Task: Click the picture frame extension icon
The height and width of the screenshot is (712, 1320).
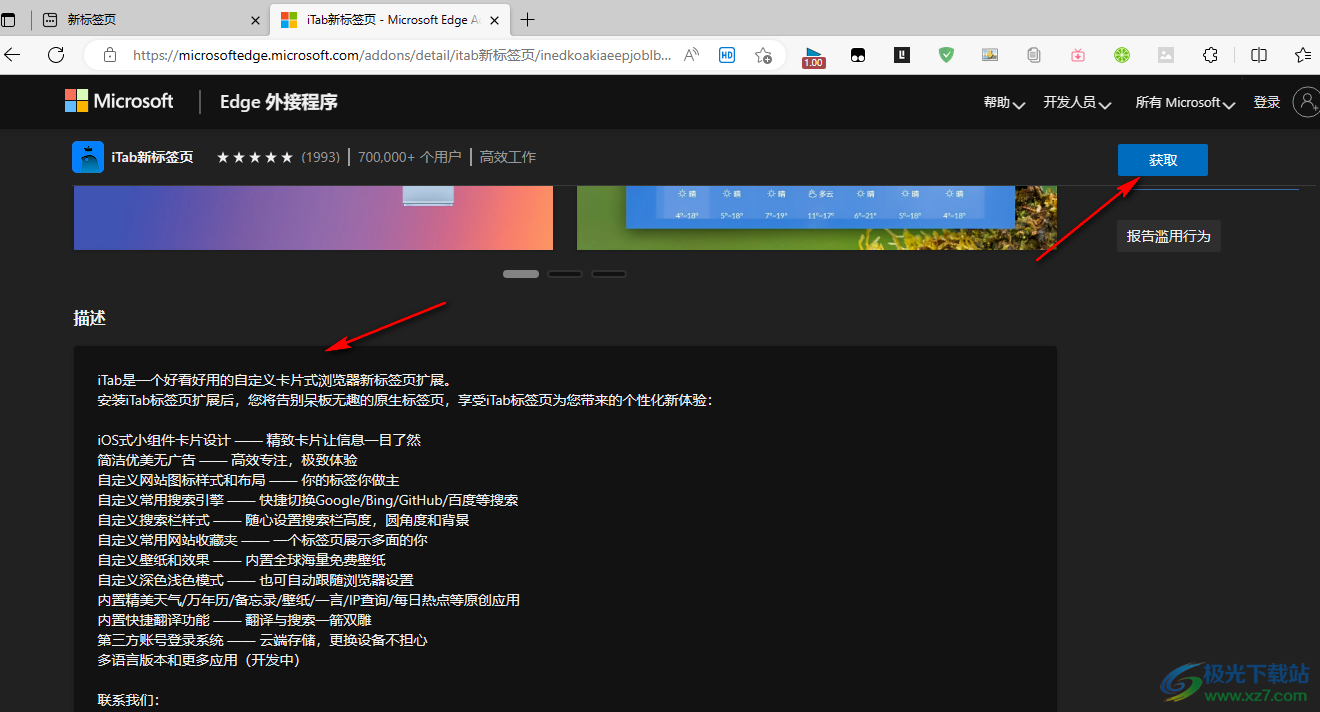Action: [990, 56]
